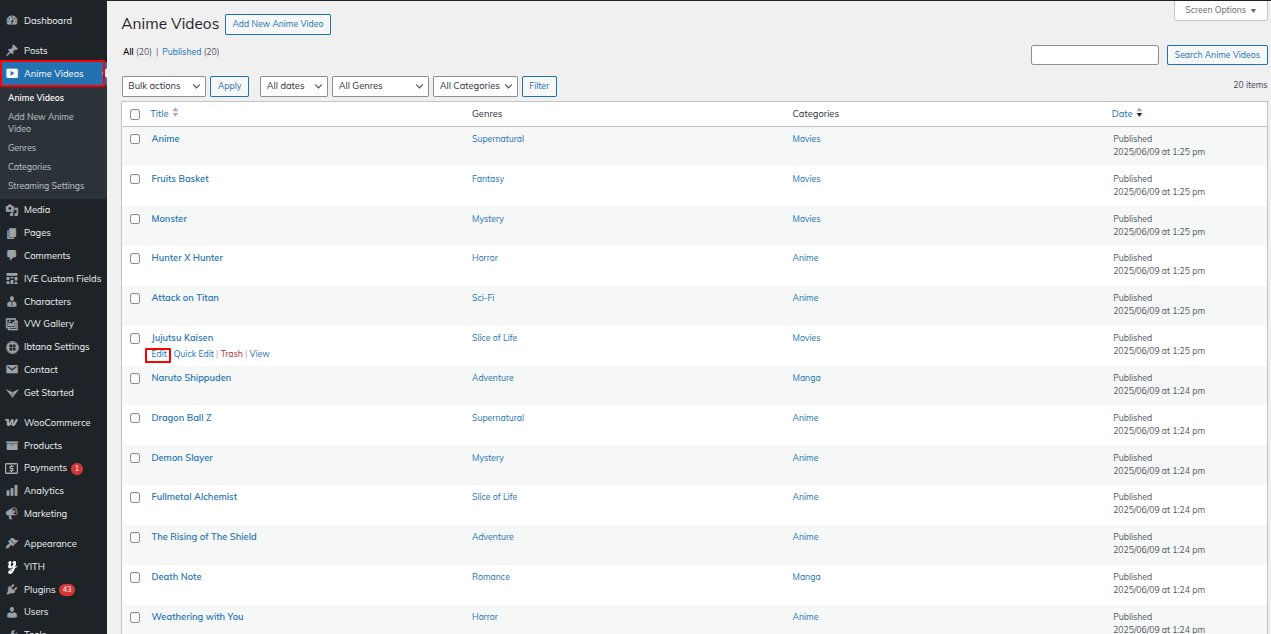
Task: Click the Edit link under Jujutsu Kaisen
Action: click(159, 354)
